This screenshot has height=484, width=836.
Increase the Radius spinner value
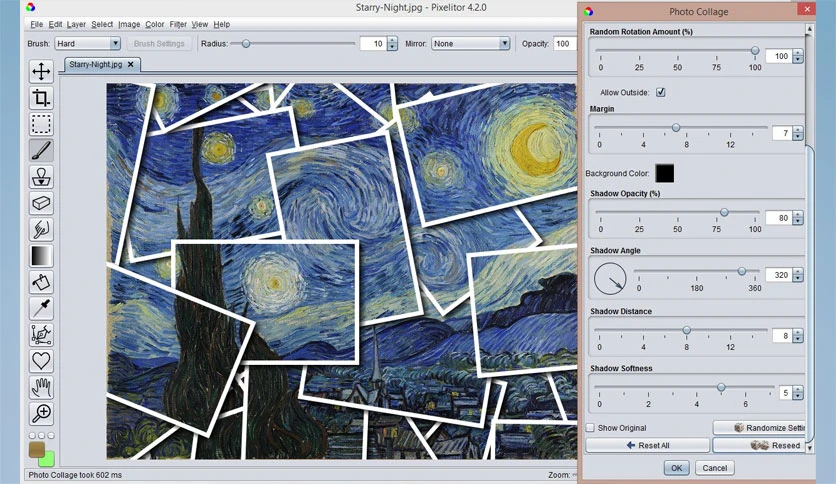(x=392, y=41)
